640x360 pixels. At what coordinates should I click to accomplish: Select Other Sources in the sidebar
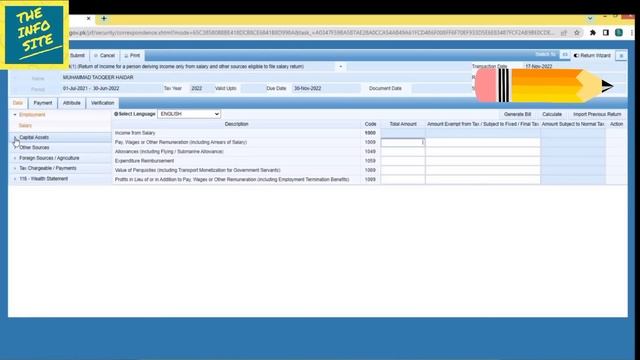click(x=34, y=147)
